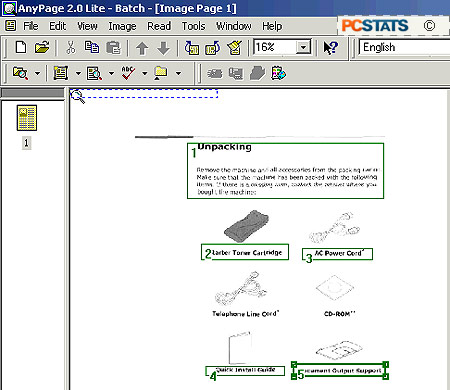450x390 pixels.
Task: Open the zoom percentage dropdown arrow
Action: 303,47
